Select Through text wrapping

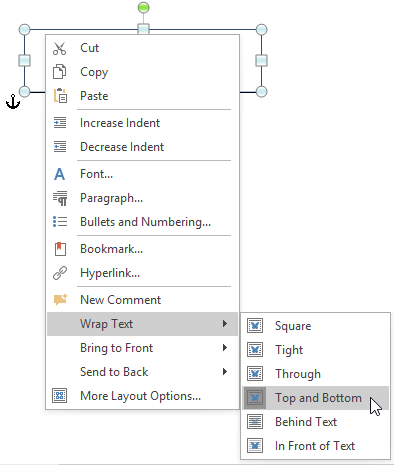[316, 374]
